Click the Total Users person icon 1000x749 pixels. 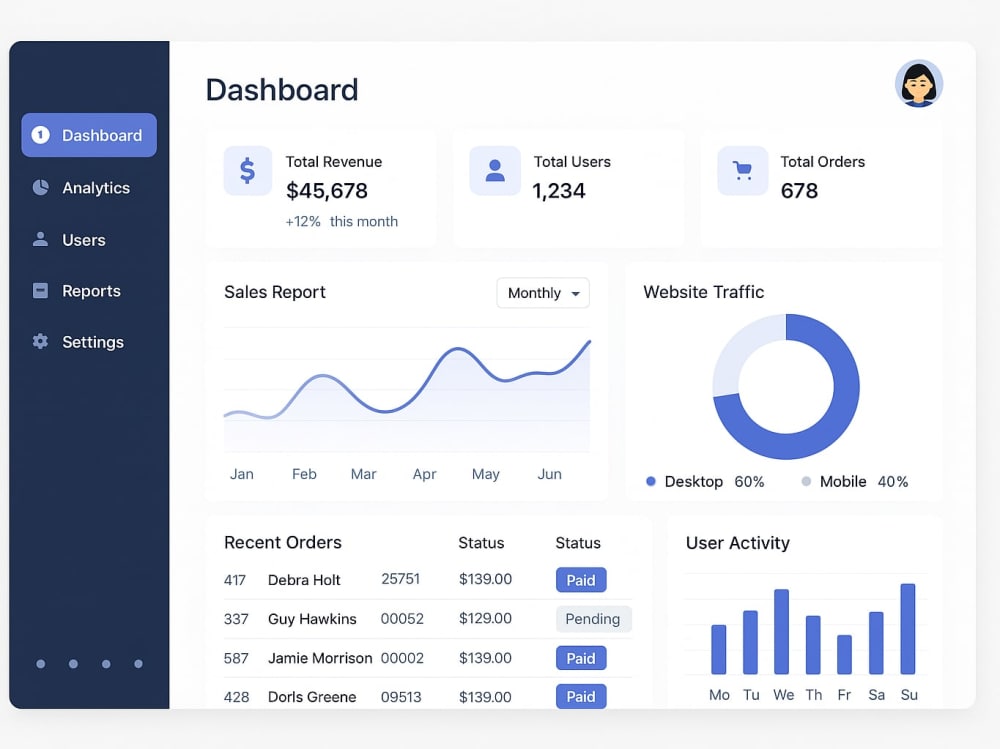click(x=495, y=170)
